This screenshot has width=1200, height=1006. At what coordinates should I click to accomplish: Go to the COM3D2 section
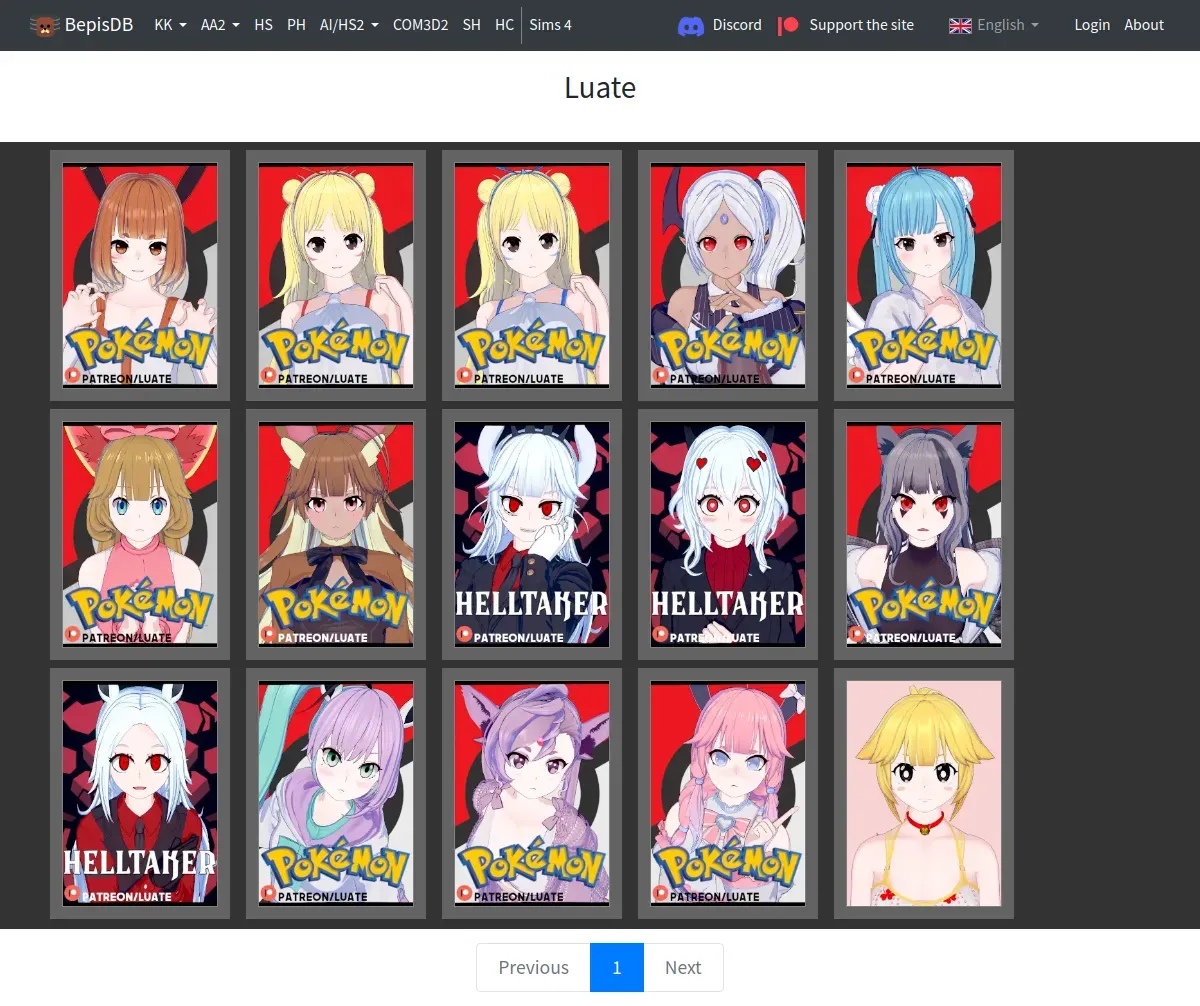[x=420, y=25]
